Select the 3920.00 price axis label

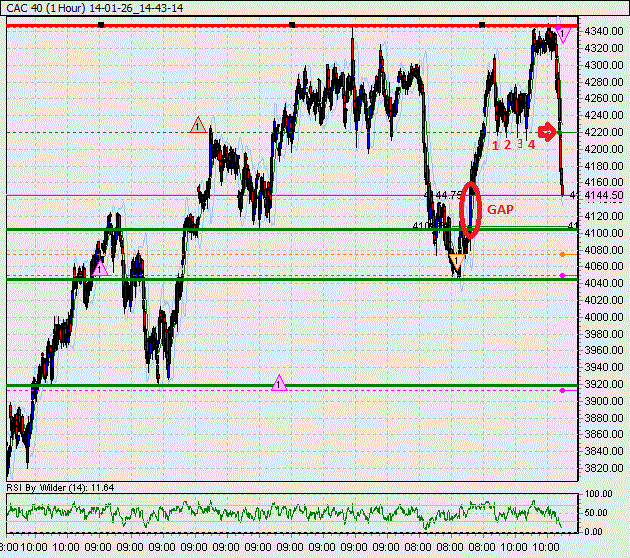click(x=604, y=384)
